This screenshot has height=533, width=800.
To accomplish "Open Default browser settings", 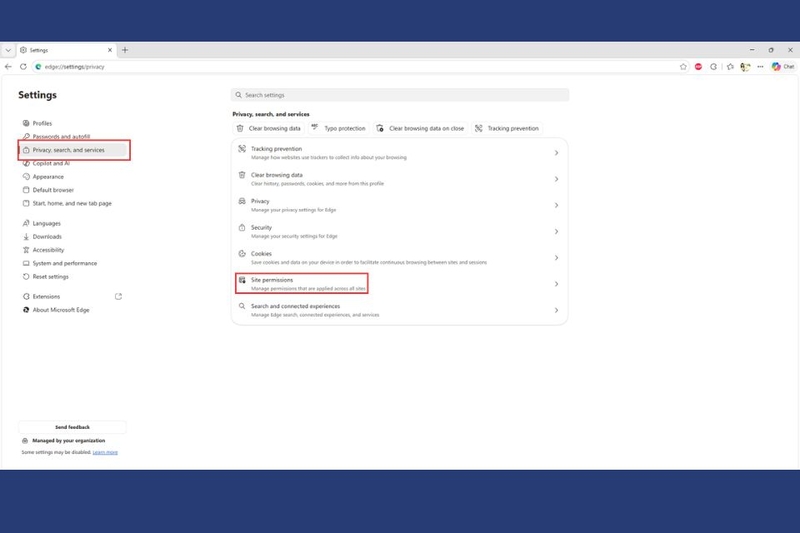I will tap(53, 190).
